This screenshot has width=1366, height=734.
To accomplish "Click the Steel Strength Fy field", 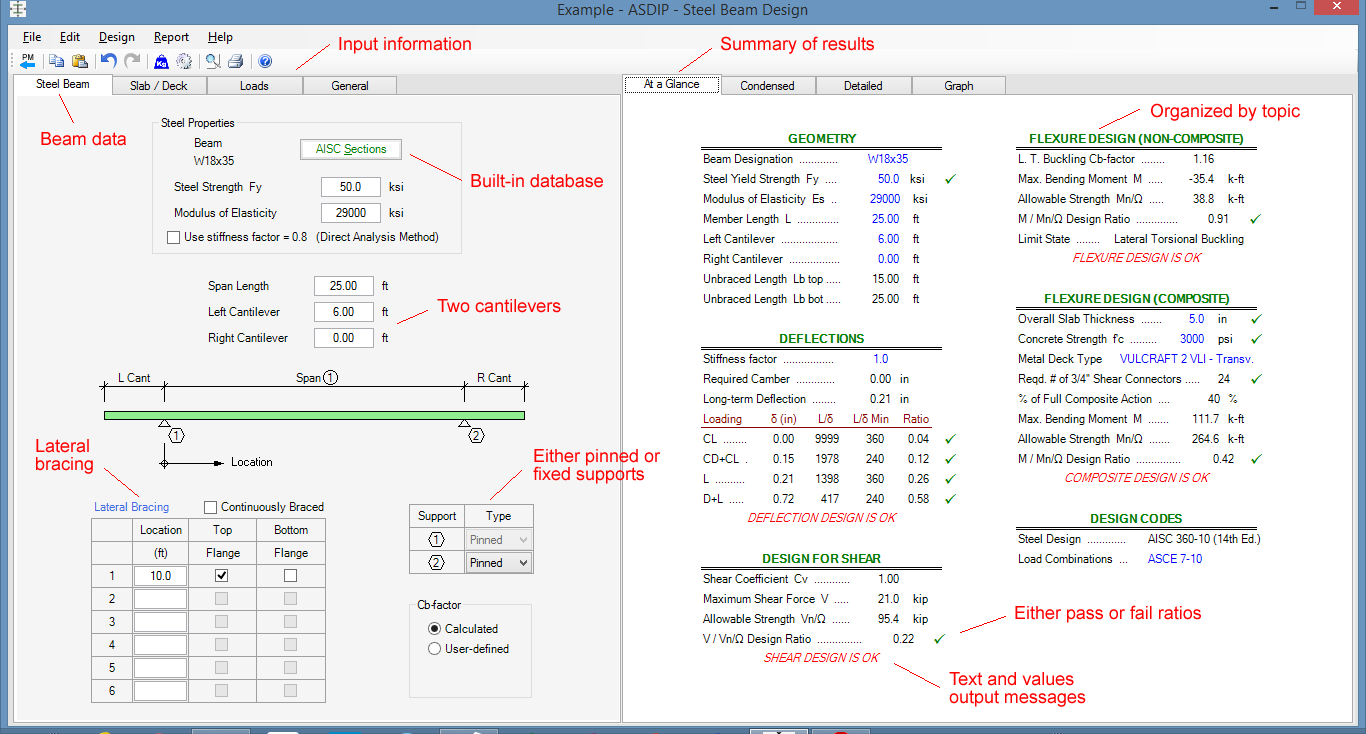I will click(x=351, y=187).
